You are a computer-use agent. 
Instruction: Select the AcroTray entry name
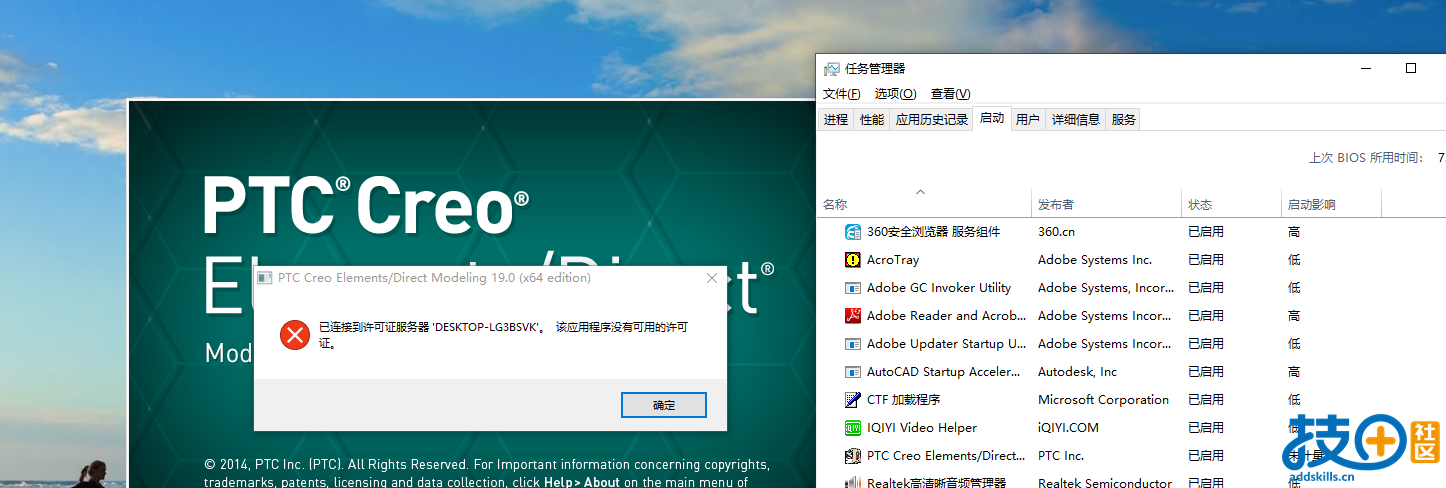(893, 260)
